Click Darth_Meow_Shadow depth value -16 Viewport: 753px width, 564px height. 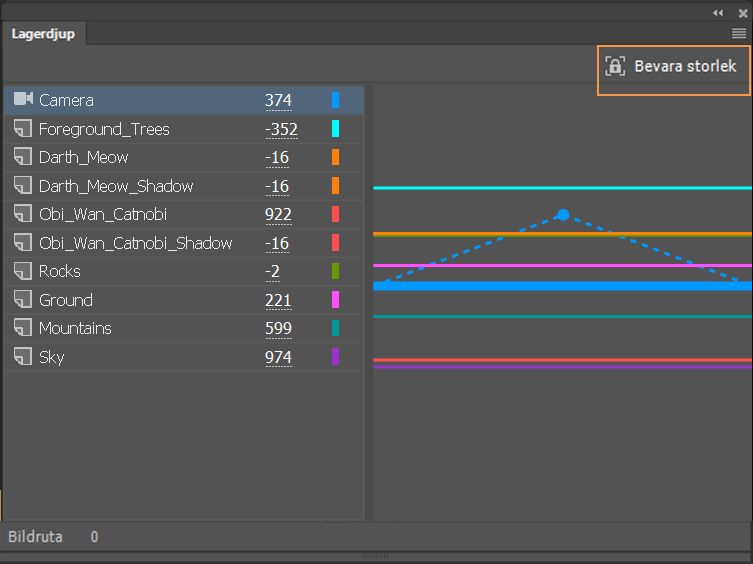click(277, 186)
